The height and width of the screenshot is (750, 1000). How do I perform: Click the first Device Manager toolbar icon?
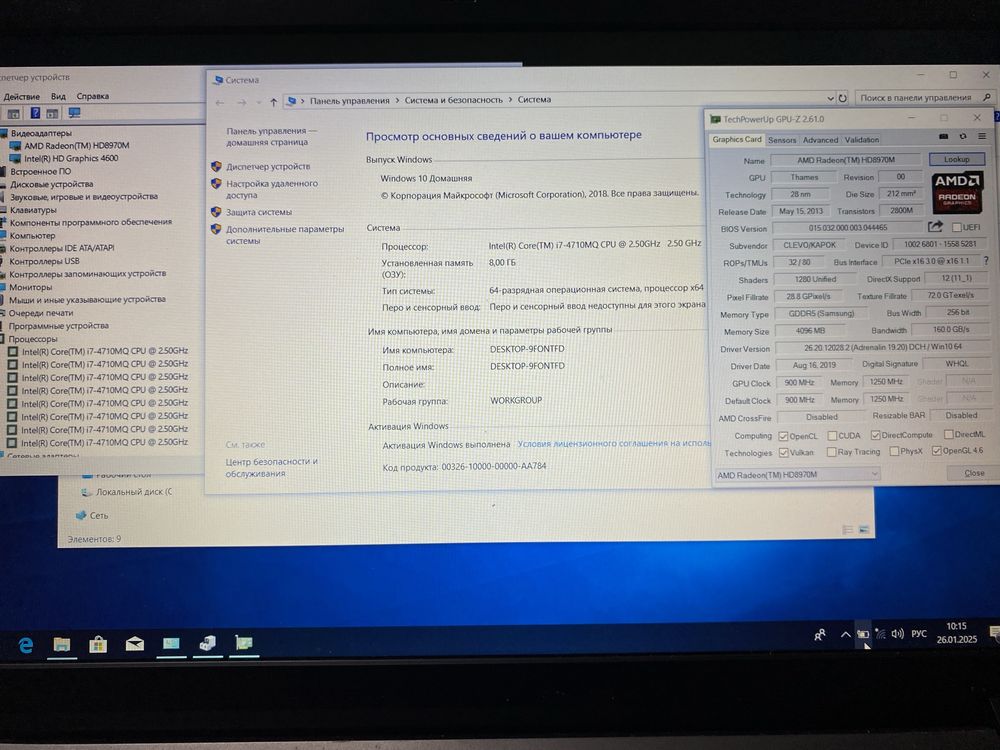(x=13, y=114)
